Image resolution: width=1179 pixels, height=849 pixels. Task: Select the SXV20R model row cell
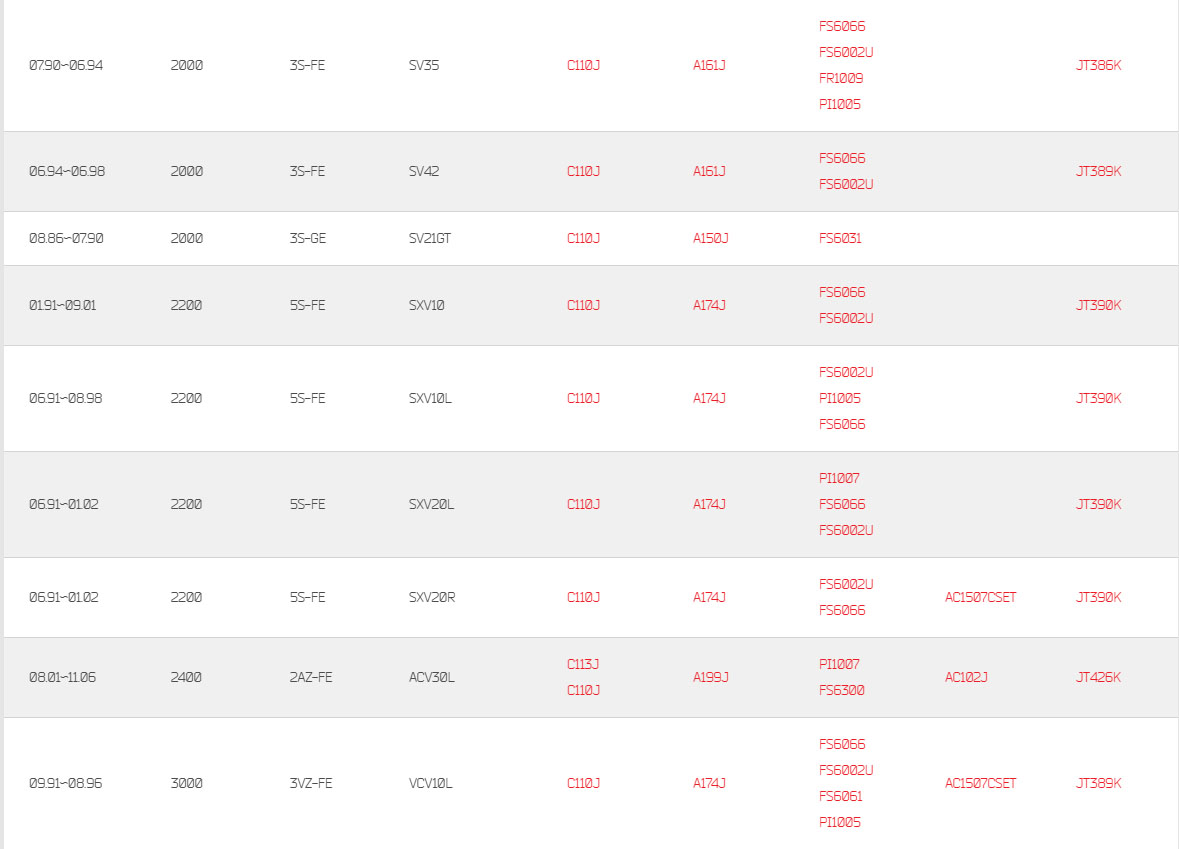click(432, 597)
